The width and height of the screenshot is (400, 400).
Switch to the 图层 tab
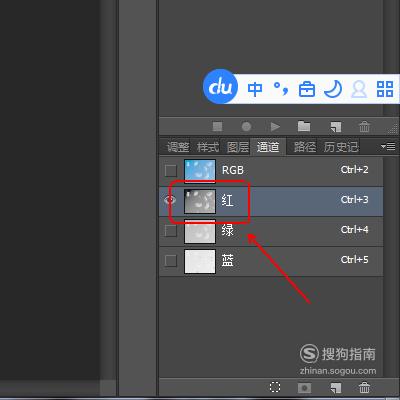coord(237,147)
